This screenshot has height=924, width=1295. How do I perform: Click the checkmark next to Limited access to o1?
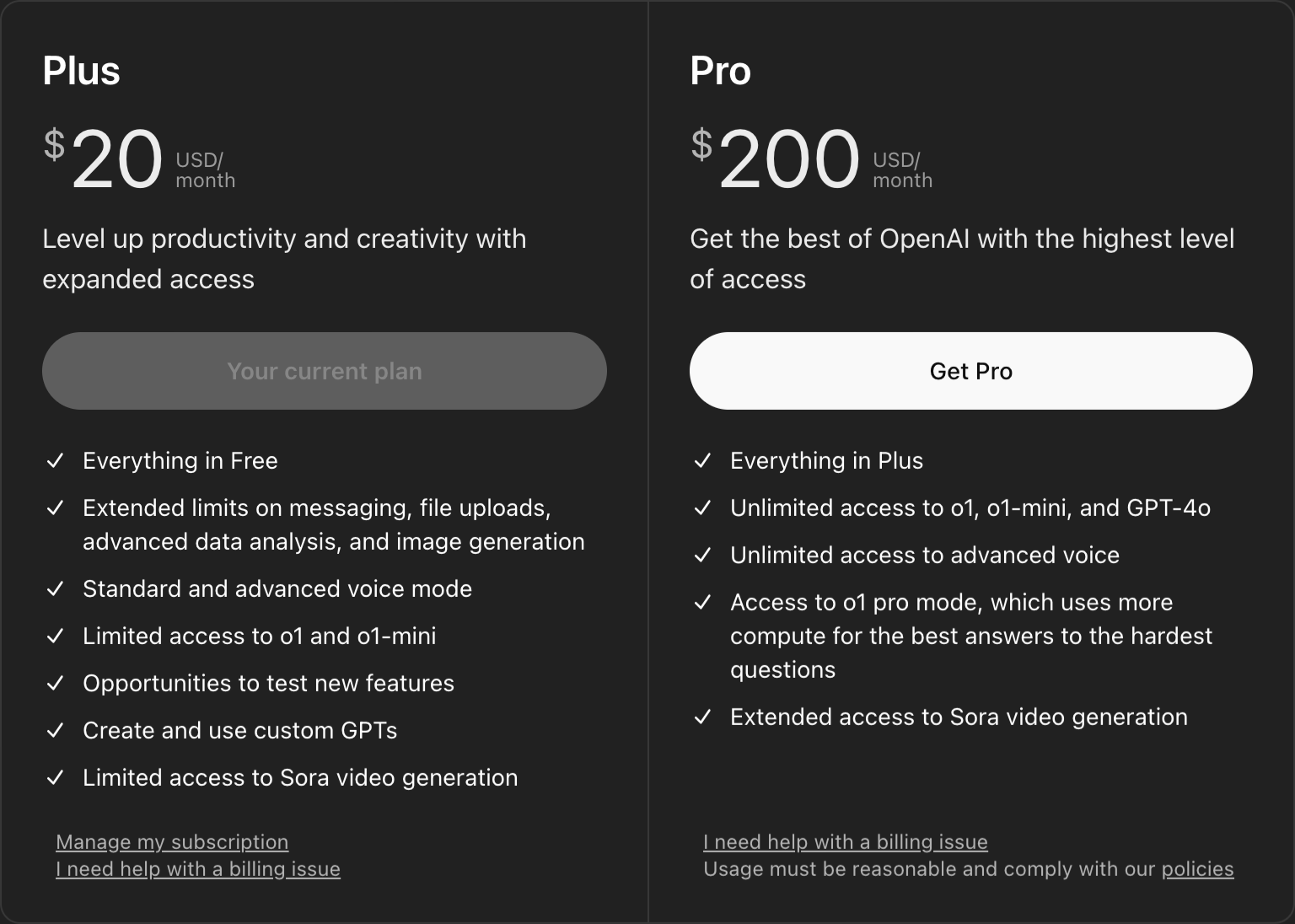(56, 636)
